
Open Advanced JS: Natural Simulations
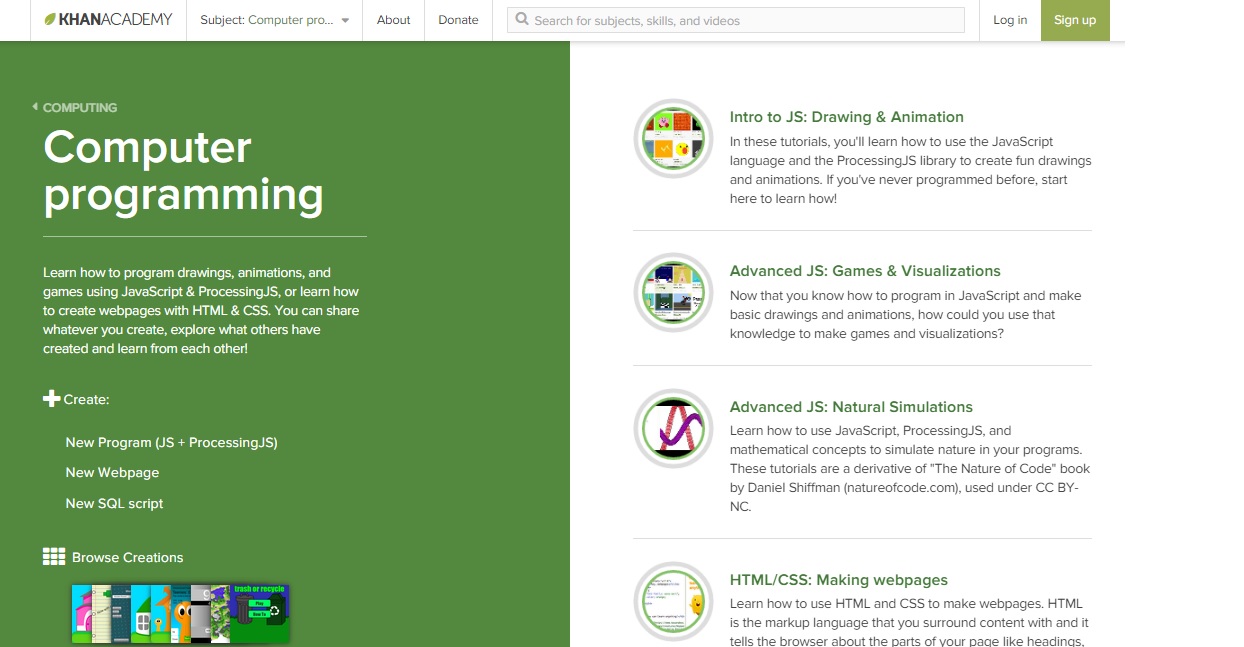851,407
